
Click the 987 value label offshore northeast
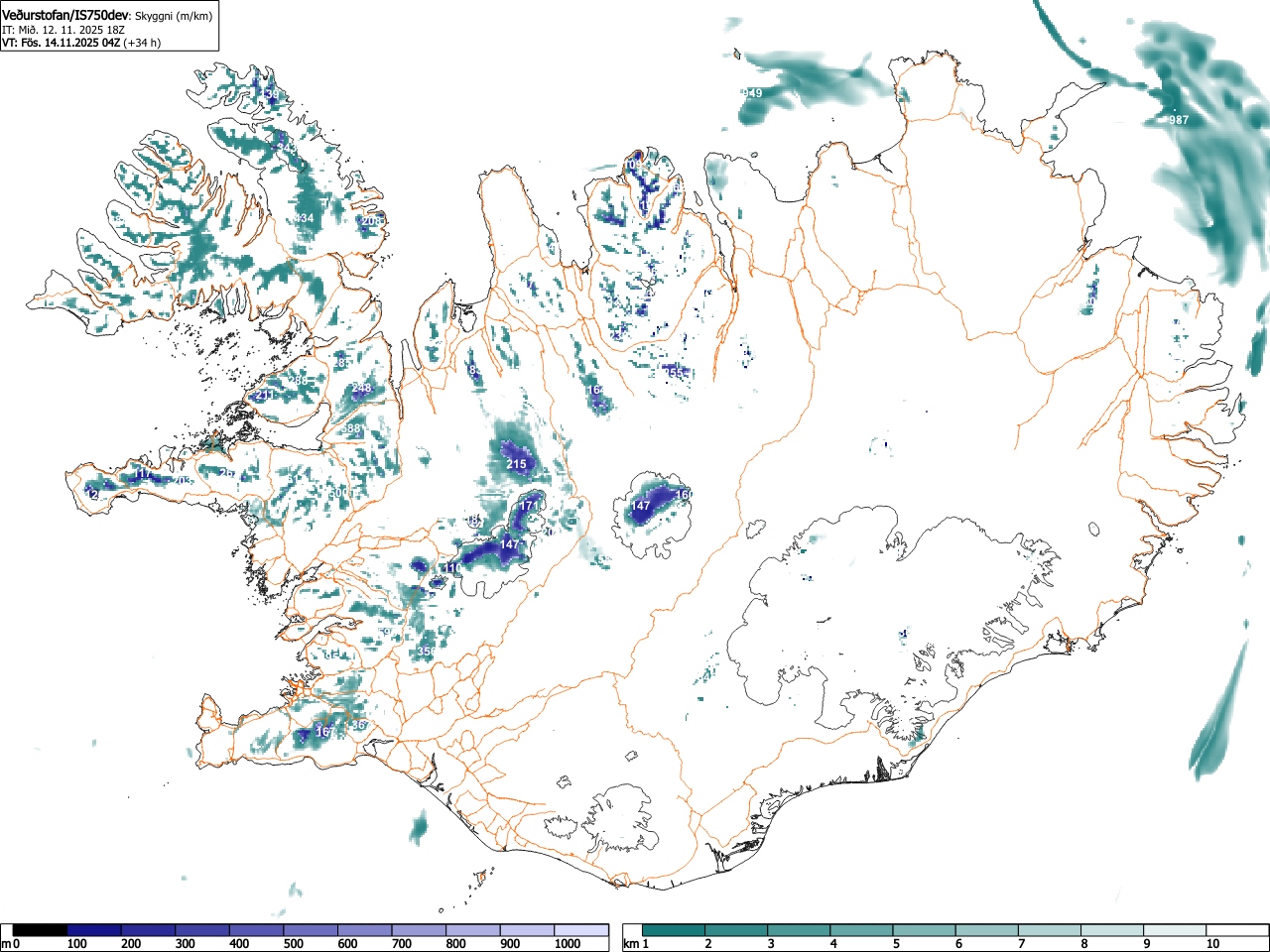pos(1179,120)
